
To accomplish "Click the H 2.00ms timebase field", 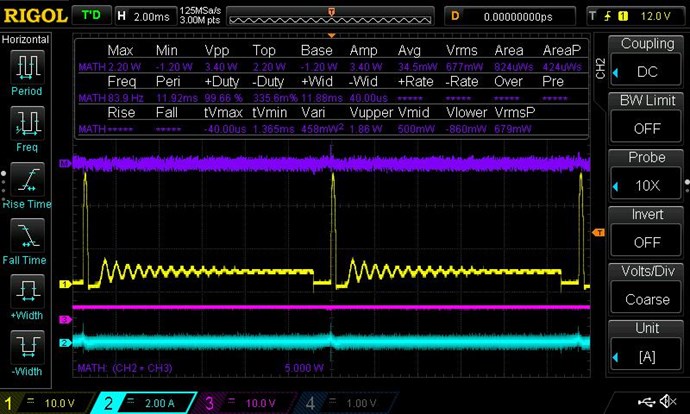I will click(x=145, y=16).
